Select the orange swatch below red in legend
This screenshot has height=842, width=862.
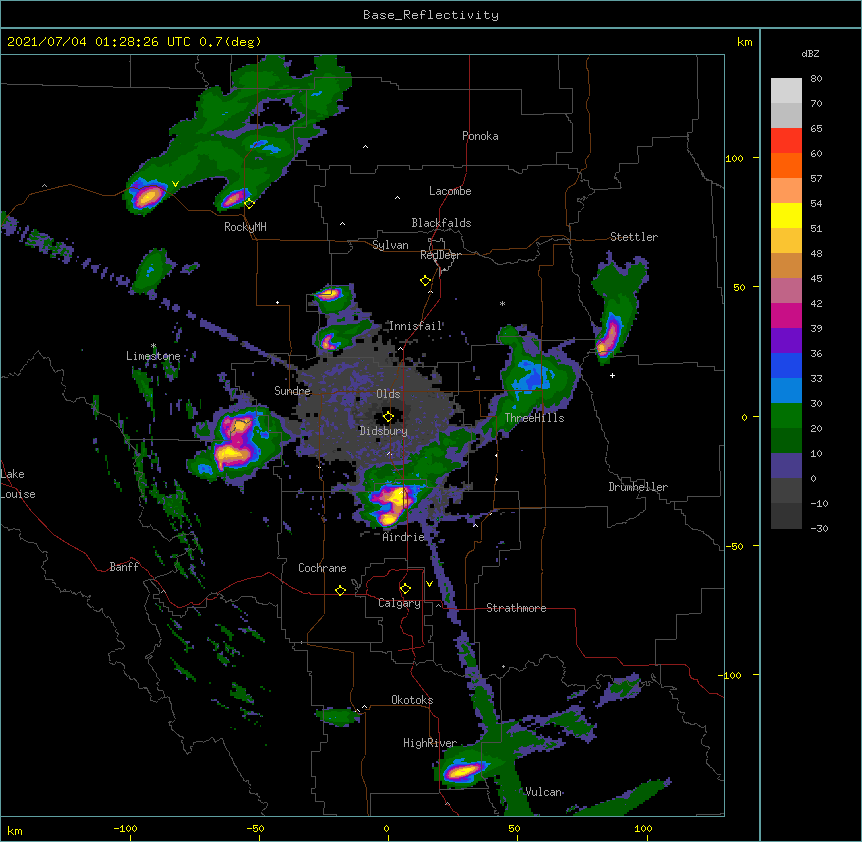(x=786, y=165)
